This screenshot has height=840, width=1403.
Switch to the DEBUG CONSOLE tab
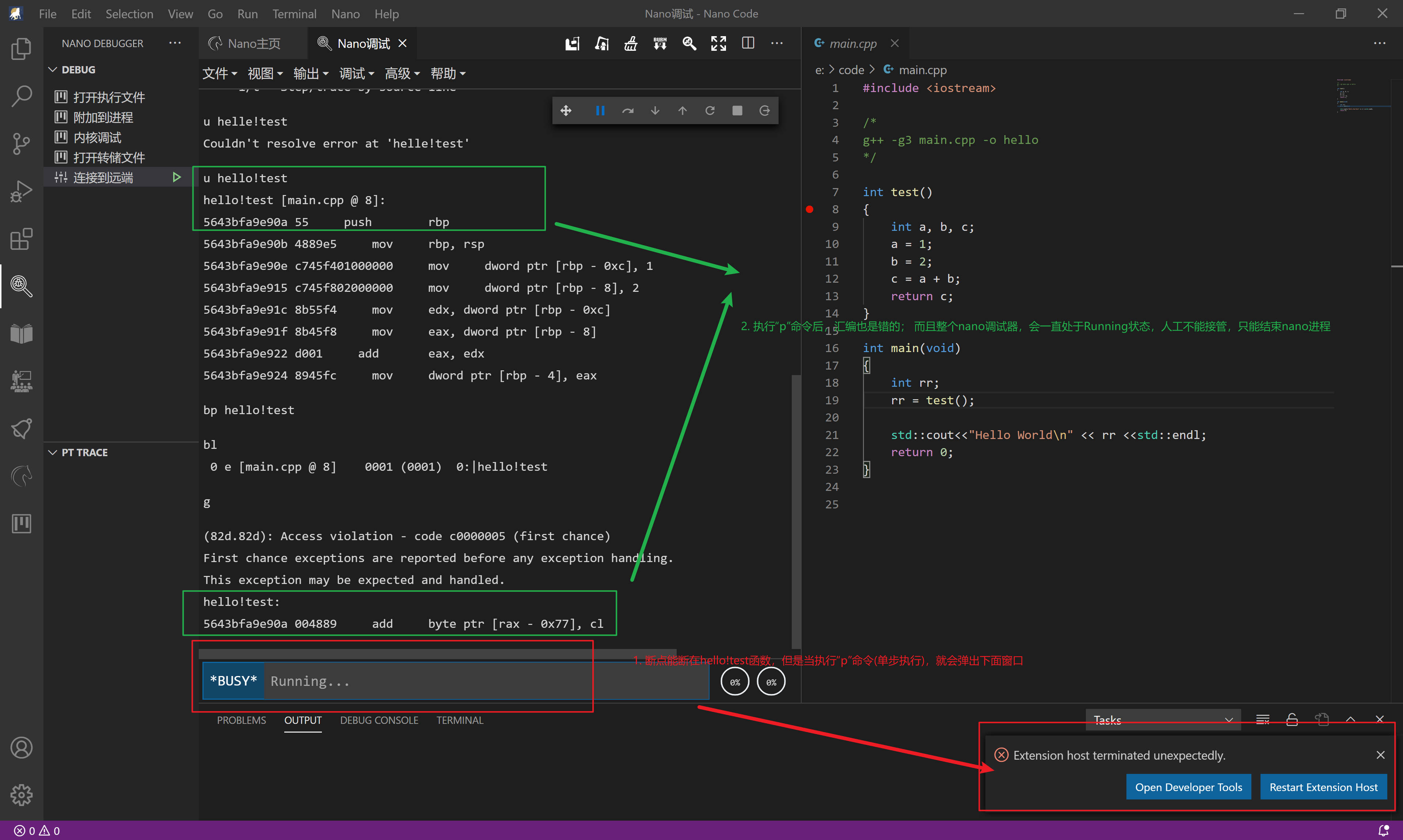point(379,720)
